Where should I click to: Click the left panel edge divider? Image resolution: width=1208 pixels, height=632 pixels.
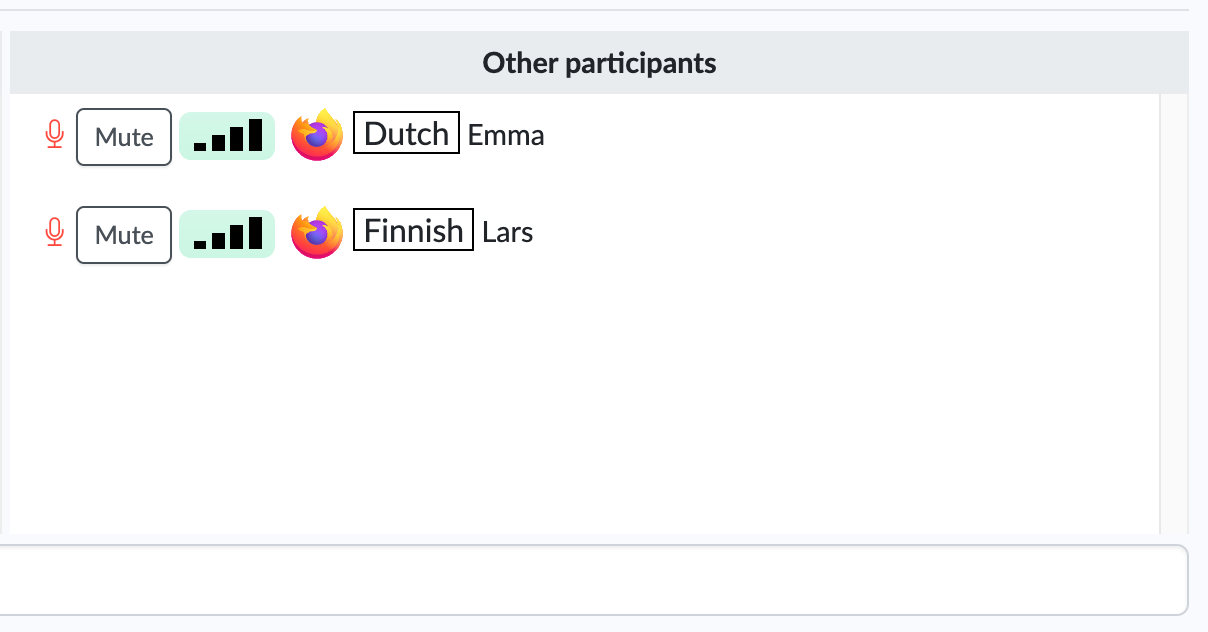5,282
